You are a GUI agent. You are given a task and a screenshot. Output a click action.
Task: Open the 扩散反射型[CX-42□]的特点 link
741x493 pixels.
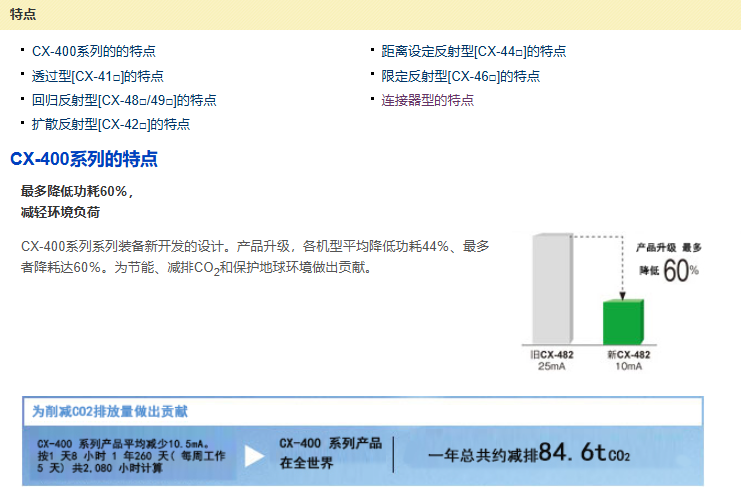[111, 124]
